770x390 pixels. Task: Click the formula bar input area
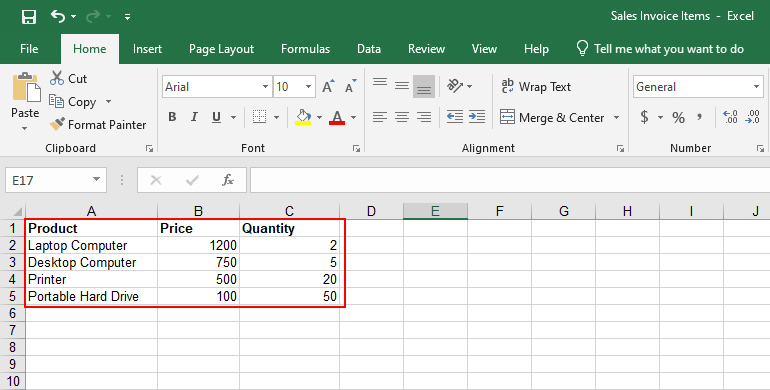[510, 180]
